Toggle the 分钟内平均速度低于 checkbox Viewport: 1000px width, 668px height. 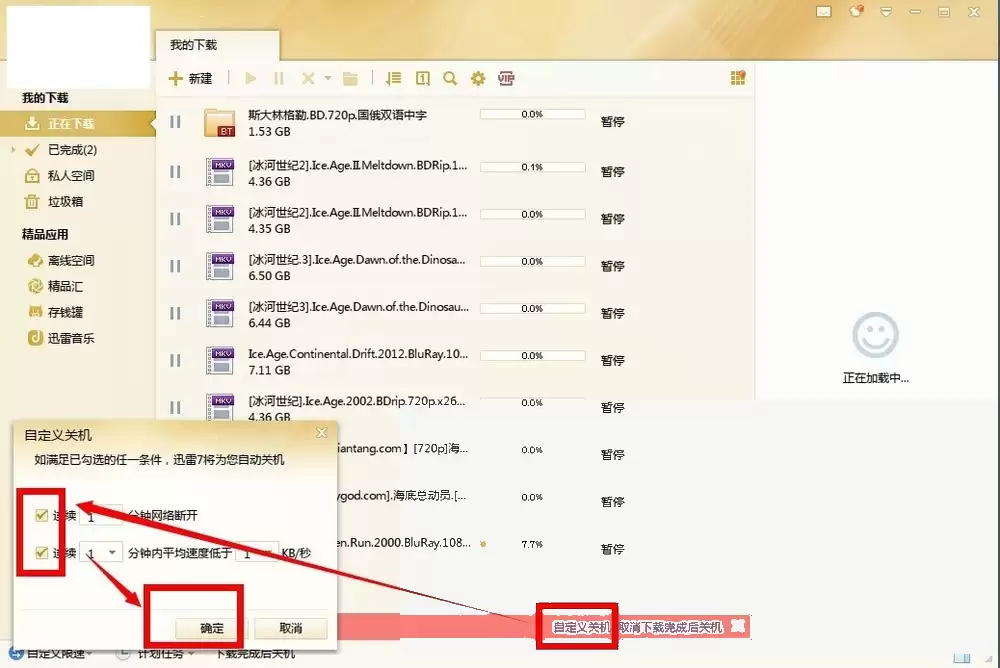pyautogui.click(x=42, y=553)
